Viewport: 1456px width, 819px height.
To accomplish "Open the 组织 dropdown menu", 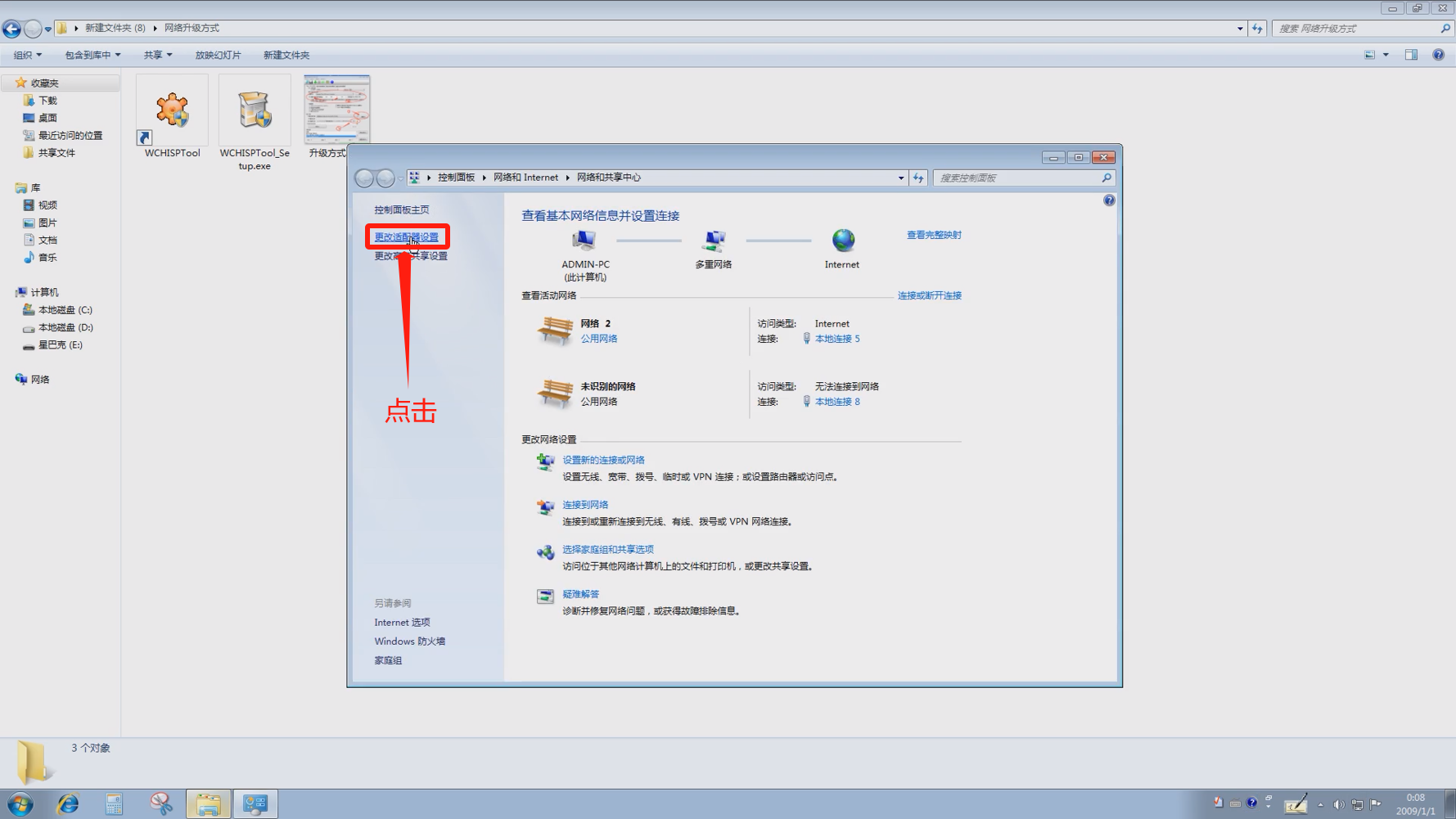I will 27,55.
